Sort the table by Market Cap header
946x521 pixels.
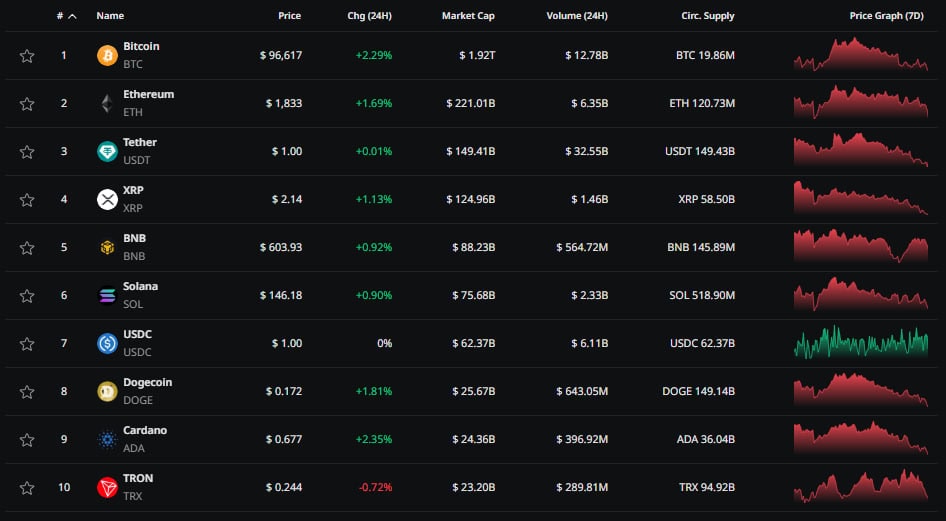468,16
